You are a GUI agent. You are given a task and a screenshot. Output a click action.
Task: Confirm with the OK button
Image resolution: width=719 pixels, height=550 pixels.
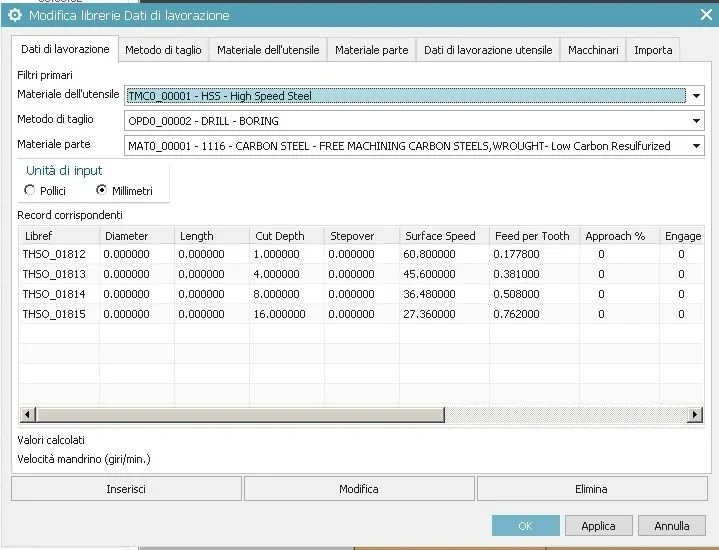[x=525, y=526]
